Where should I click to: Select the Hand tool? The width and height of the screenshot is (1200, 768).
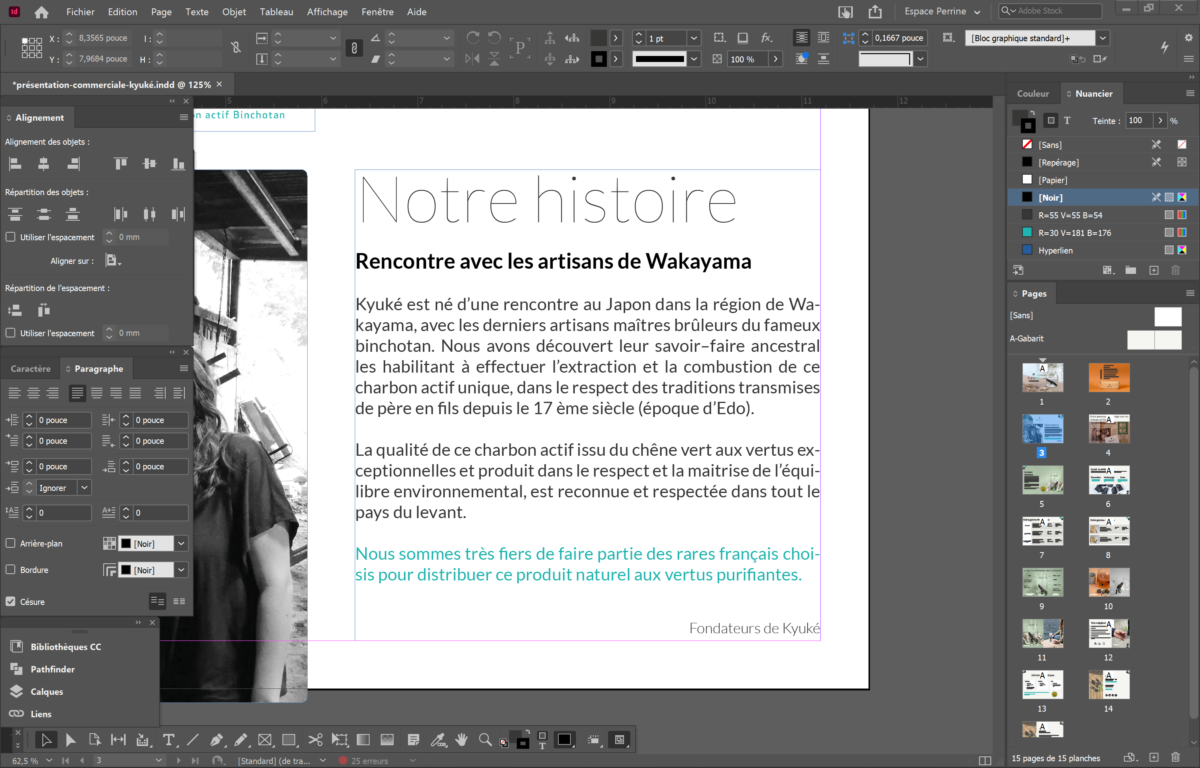coord(462,740)
